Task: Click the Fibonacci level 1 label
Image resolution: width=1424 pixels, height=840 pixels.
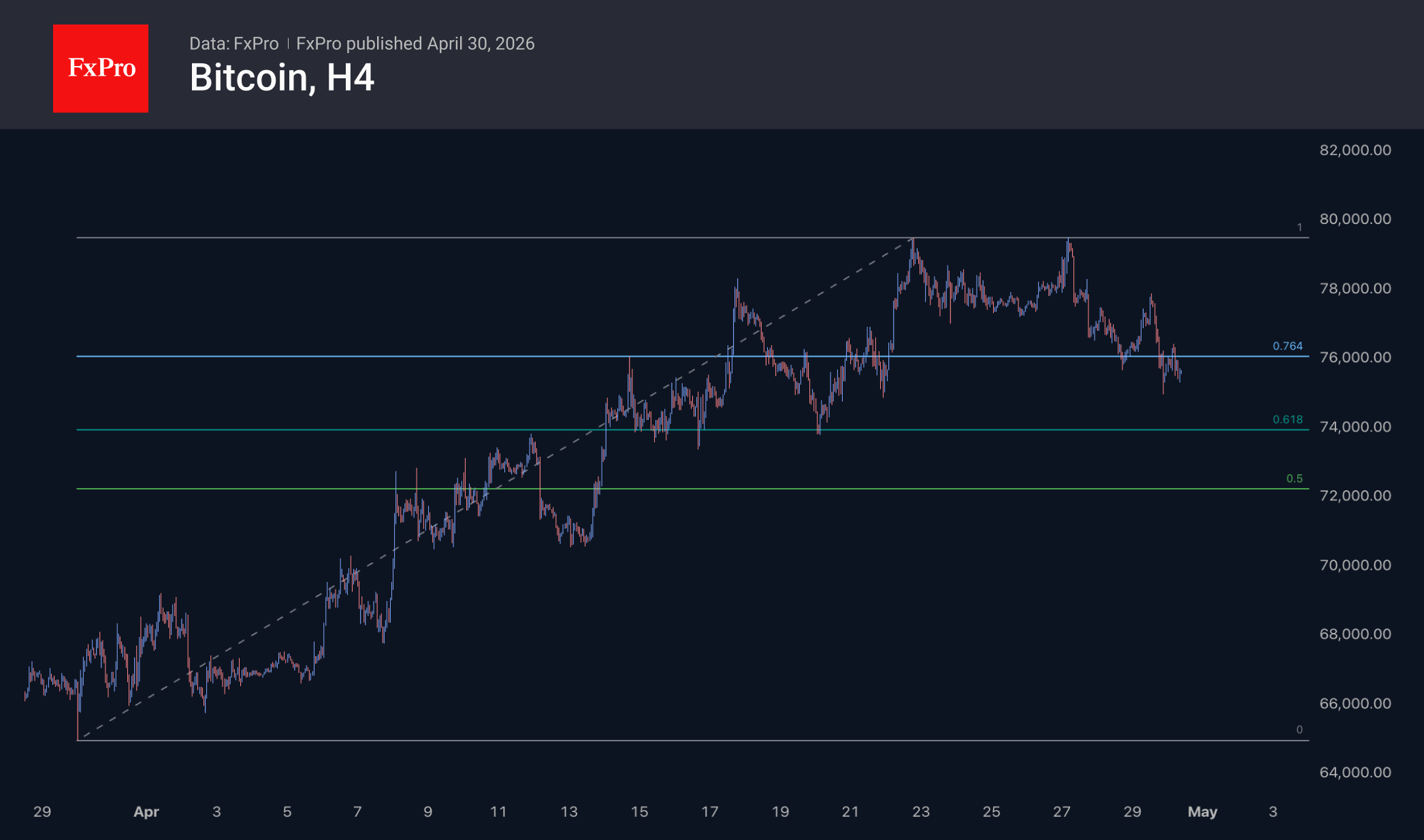Action: tap(1299, 227)
